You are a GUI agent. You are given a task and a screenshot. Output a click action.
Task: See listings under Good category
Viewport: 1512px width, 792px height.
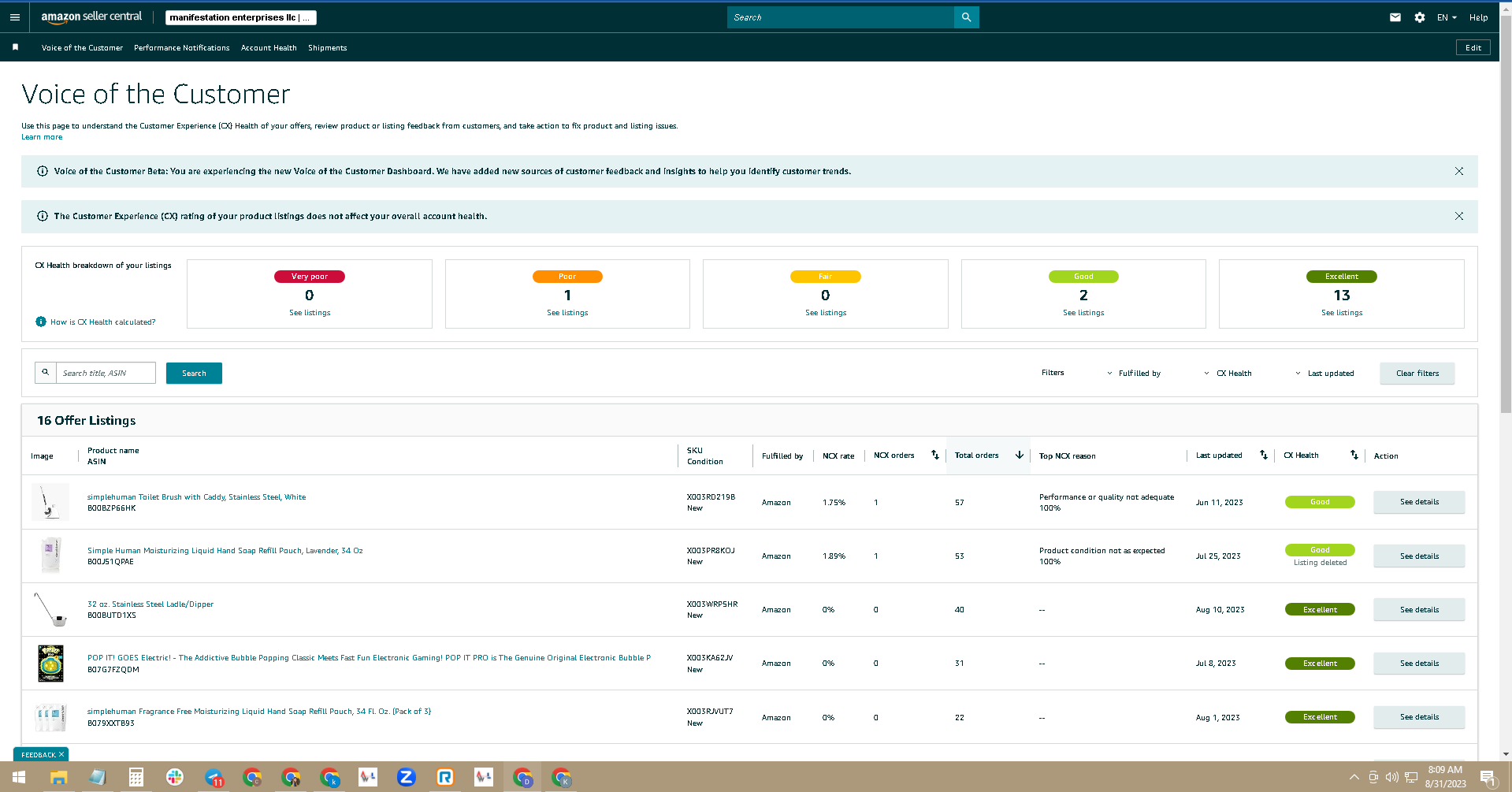click(x=1083, y=313)
